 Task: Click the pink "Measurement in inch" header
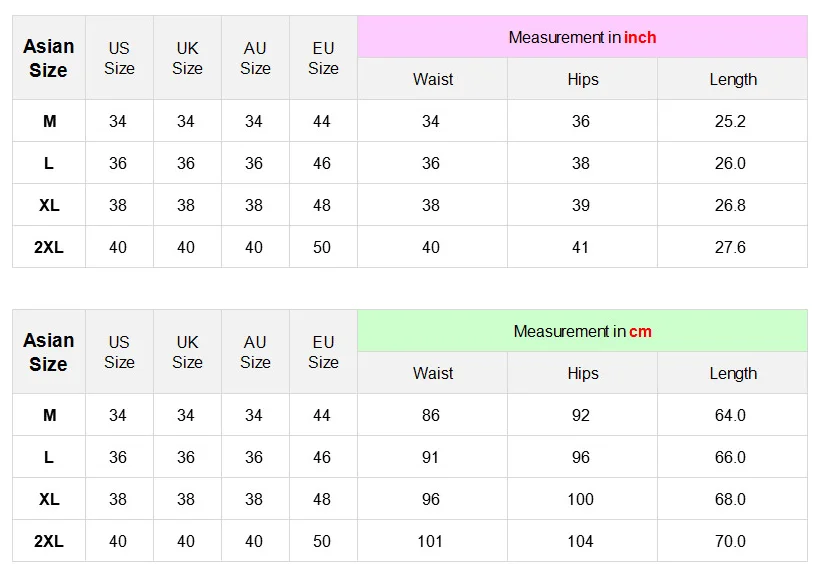click(x=582, y=37)
